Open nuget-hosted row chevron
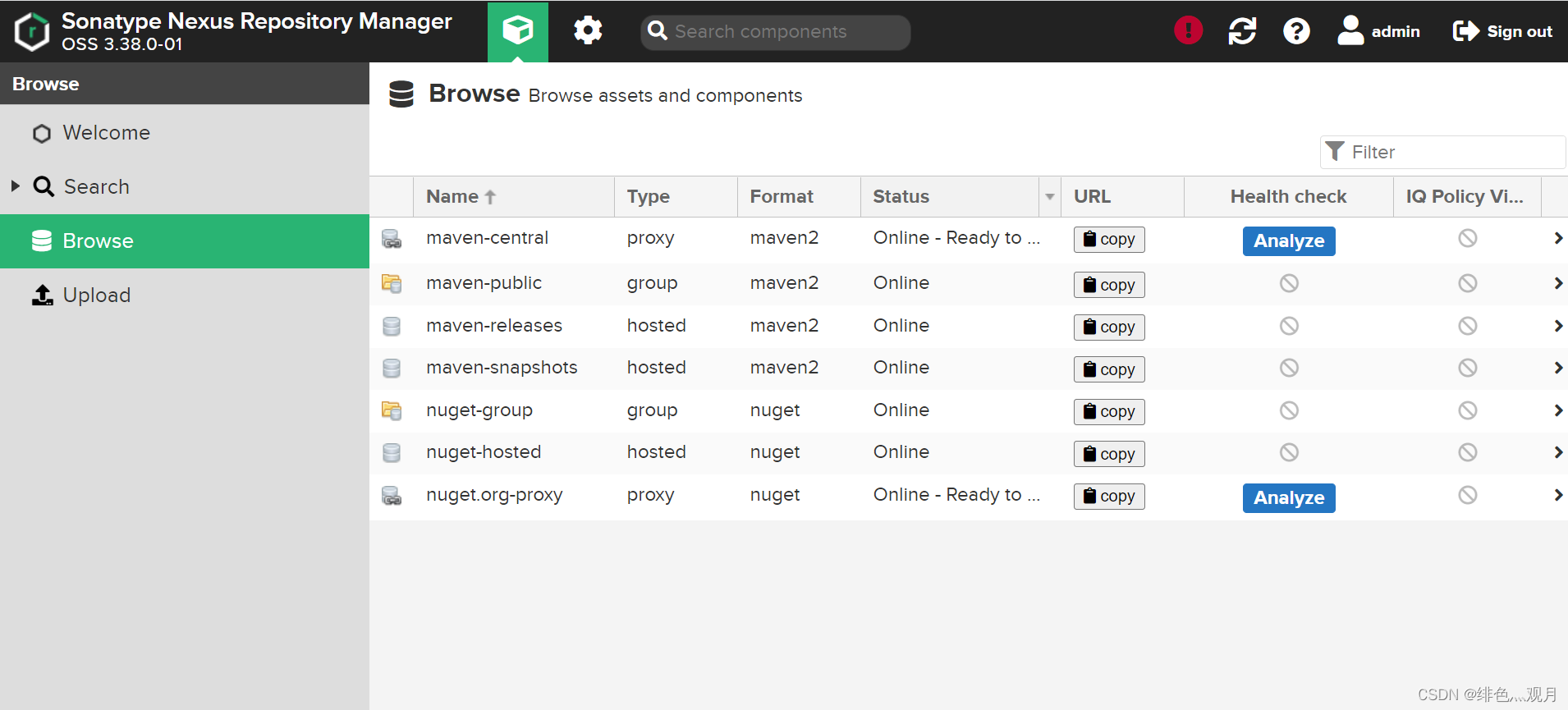The image size is (1568, 710). point(1557,452)
